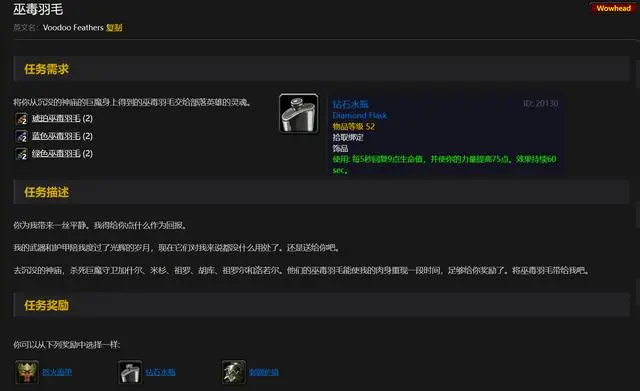
Task: Click the green use-effect text in tooltip
Action: 444,164
